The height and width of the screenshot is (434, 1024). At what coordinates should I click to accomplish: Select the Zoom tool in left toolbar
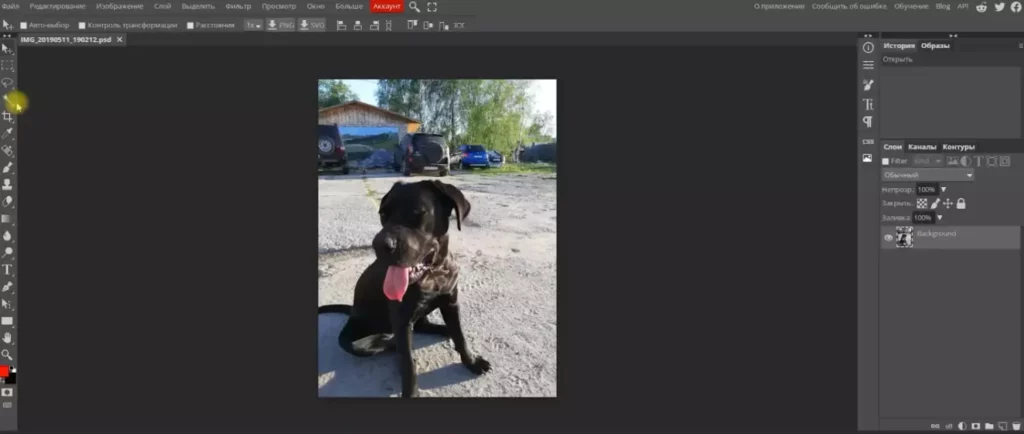7,354
